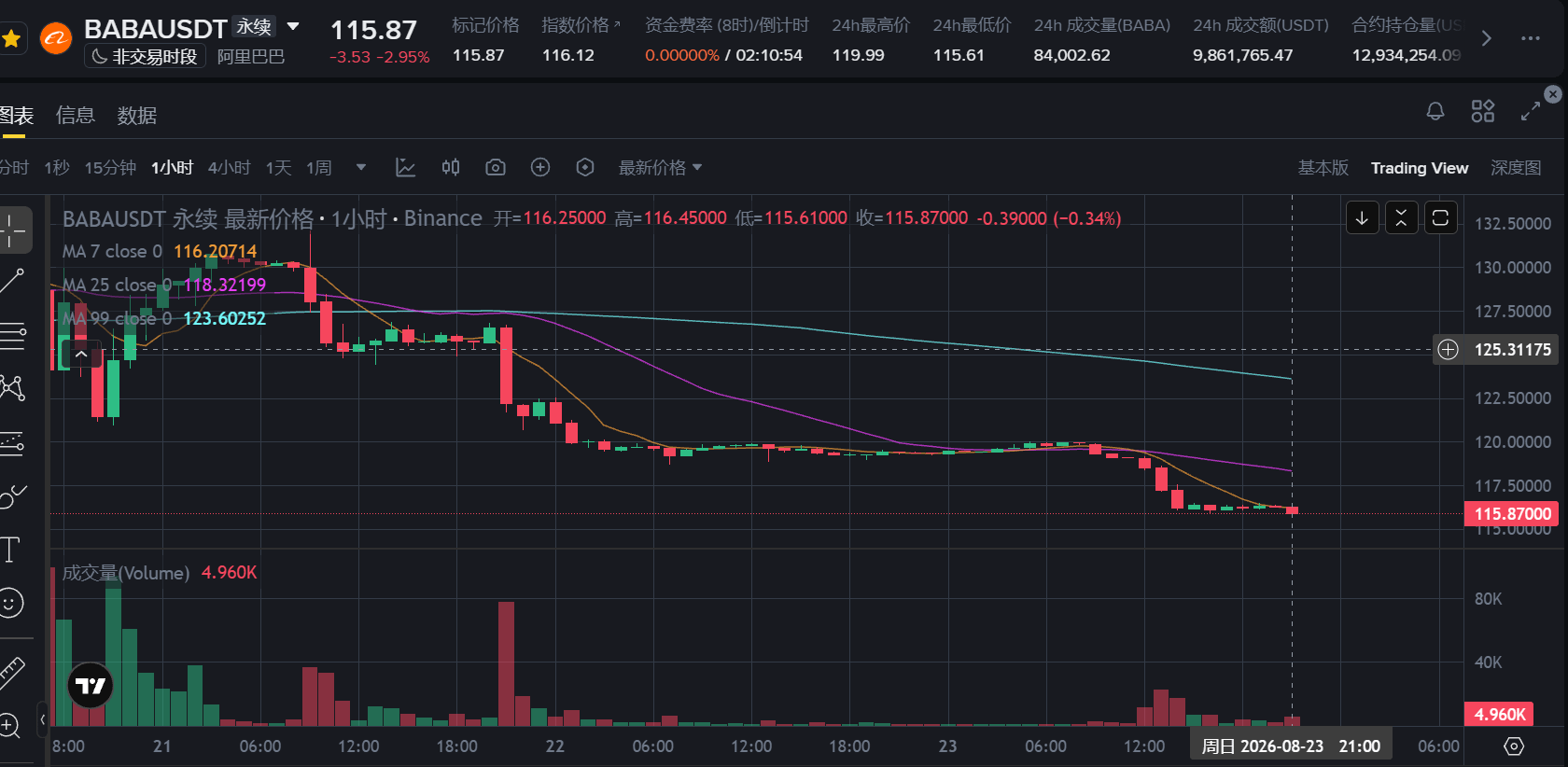The image size is (1568, 767).
Task: Select the 1小时 timeframe
Action: (x=173, y=168)
